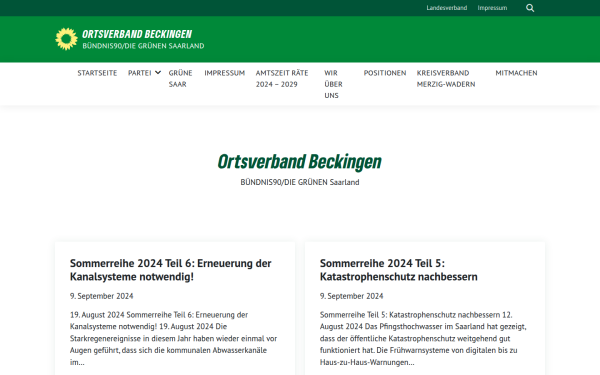Expand the Partei submenu chevron

tap(158, 73)
